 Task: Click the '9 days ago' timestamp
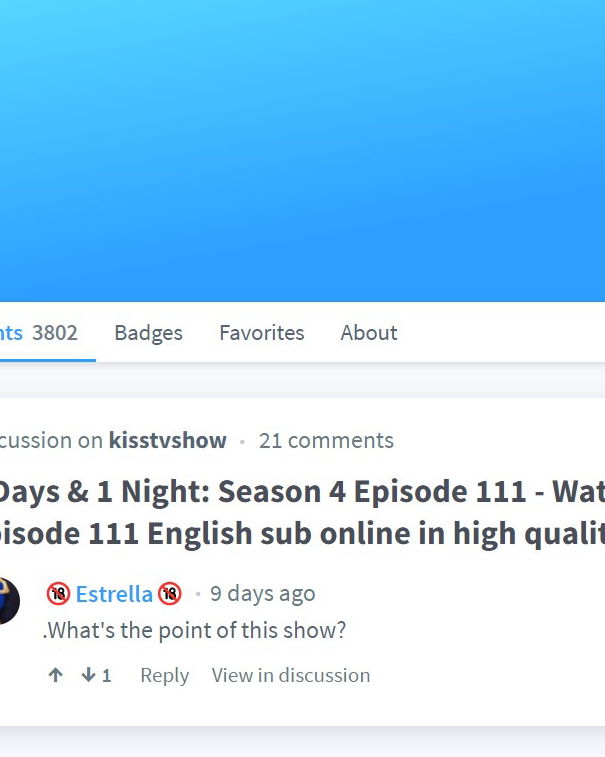pyautogui.click(x=263, y=594)
